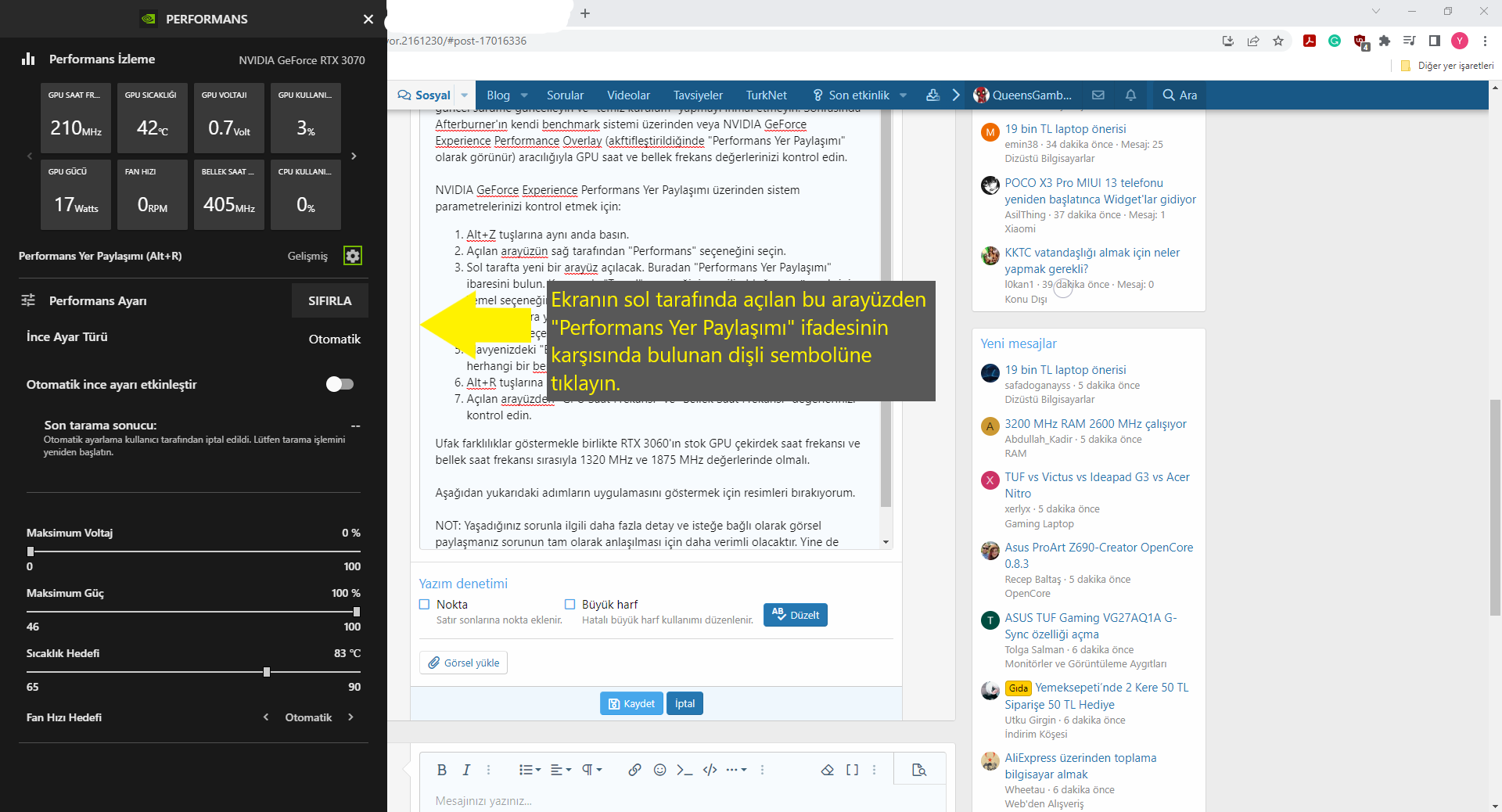Toggle bold in reply editor
This screenshot has height=812, width=1502.
coord(442,770)
